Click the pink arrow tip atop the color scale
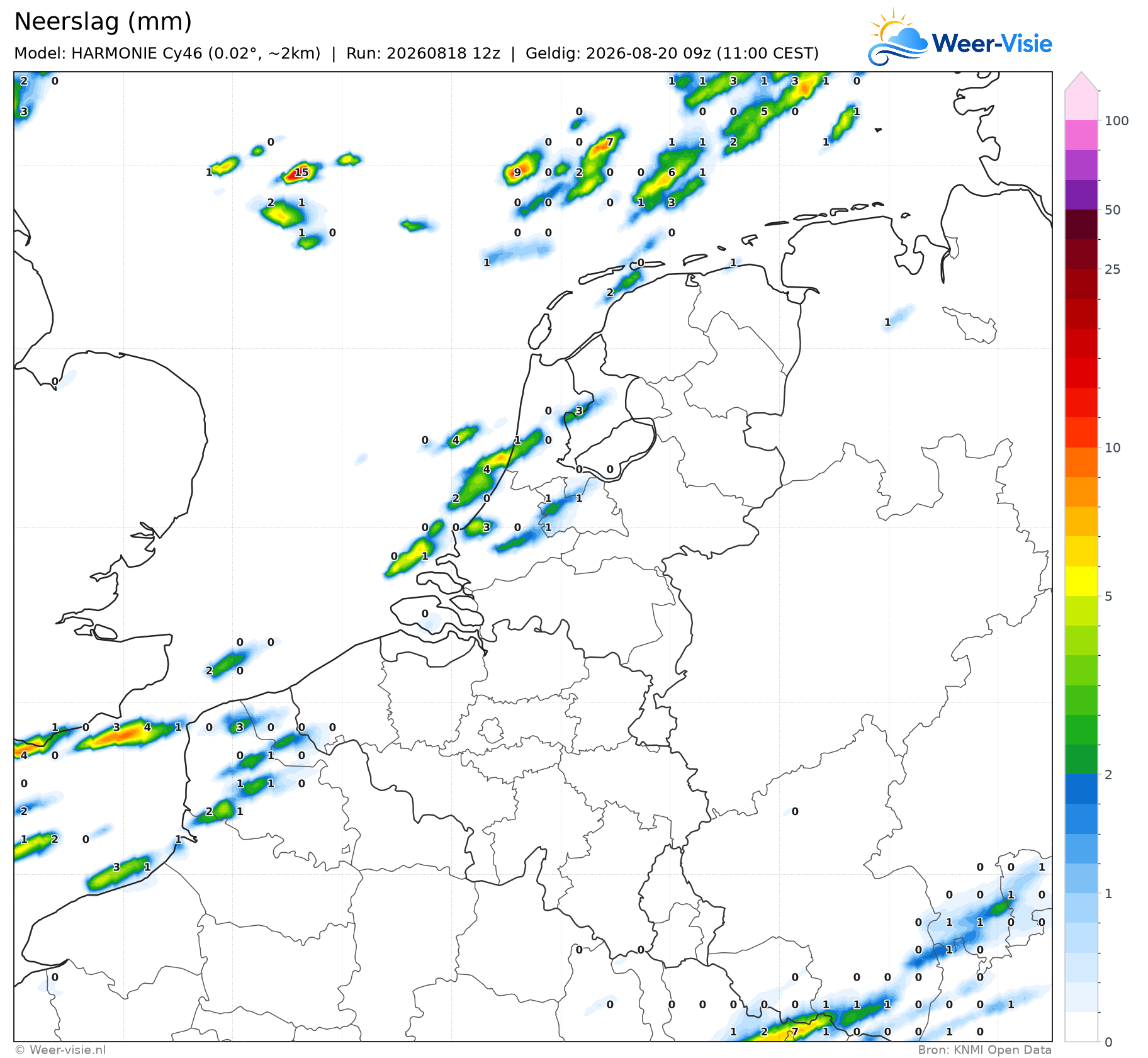Viewport: 1148px width, 1058px height. click(1081, 81)
